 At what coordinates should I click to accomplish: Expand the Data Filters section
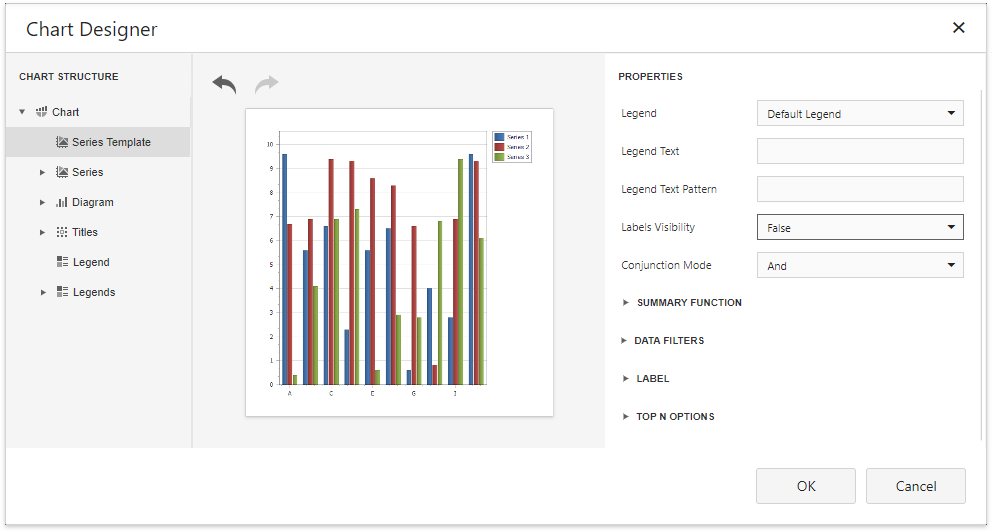click(668, 341)
